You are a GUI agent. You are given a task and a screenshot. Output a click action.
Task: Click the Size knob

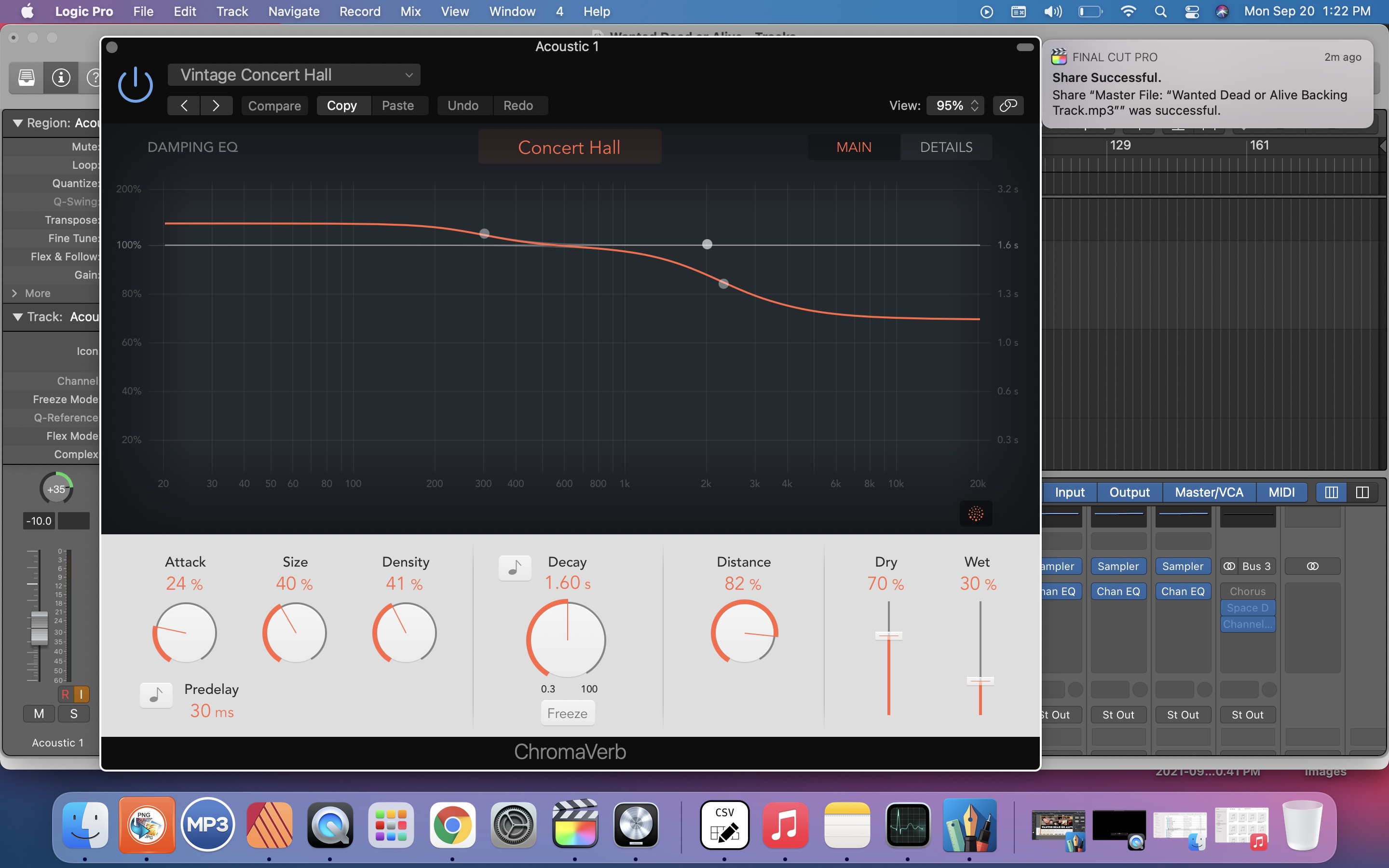click(x=295, y=633)
